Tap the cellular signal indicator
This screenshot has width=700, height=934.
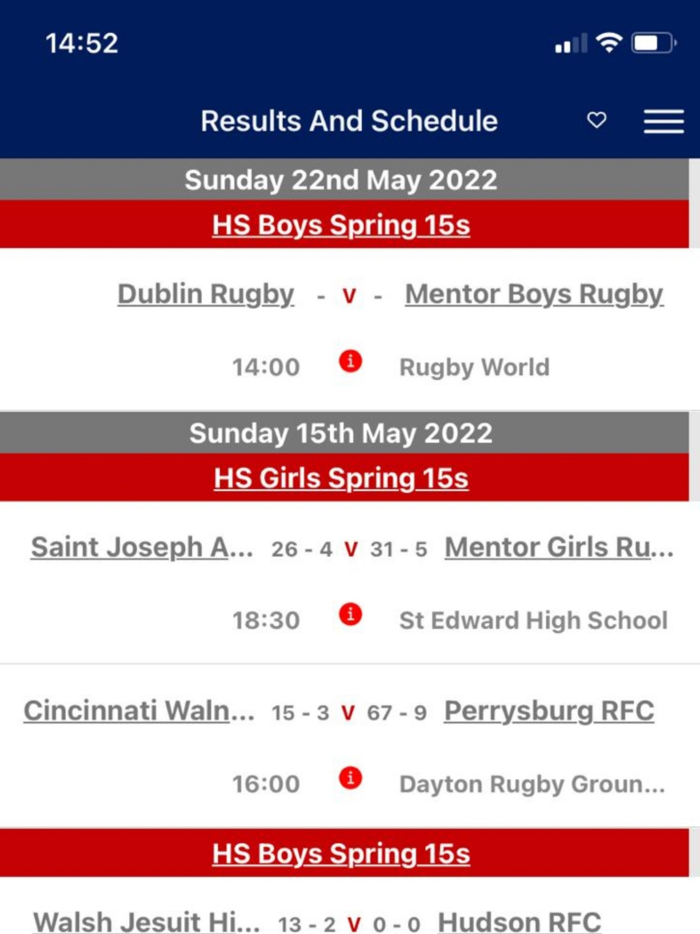pyautogui.click(x=568, y=44)
